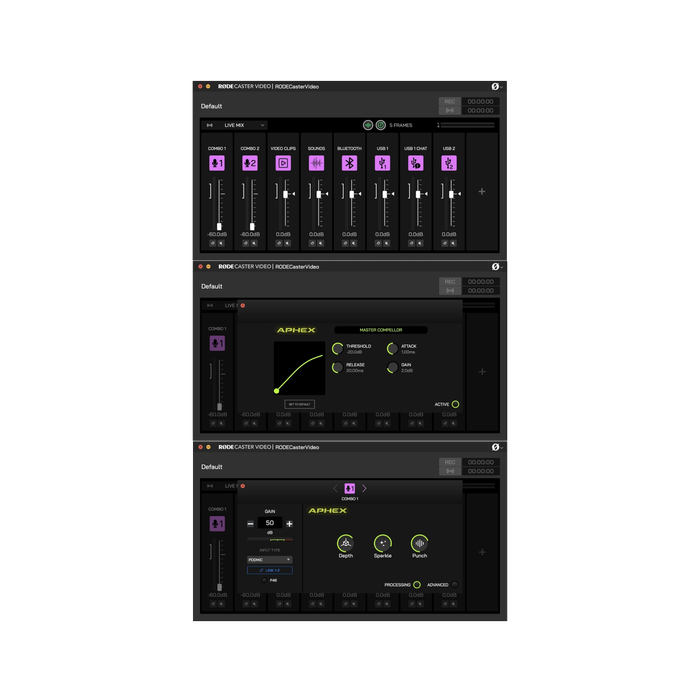The image size is (700, 700).
Task: Click the REC button in the middle window
Action: click(450, 282)
